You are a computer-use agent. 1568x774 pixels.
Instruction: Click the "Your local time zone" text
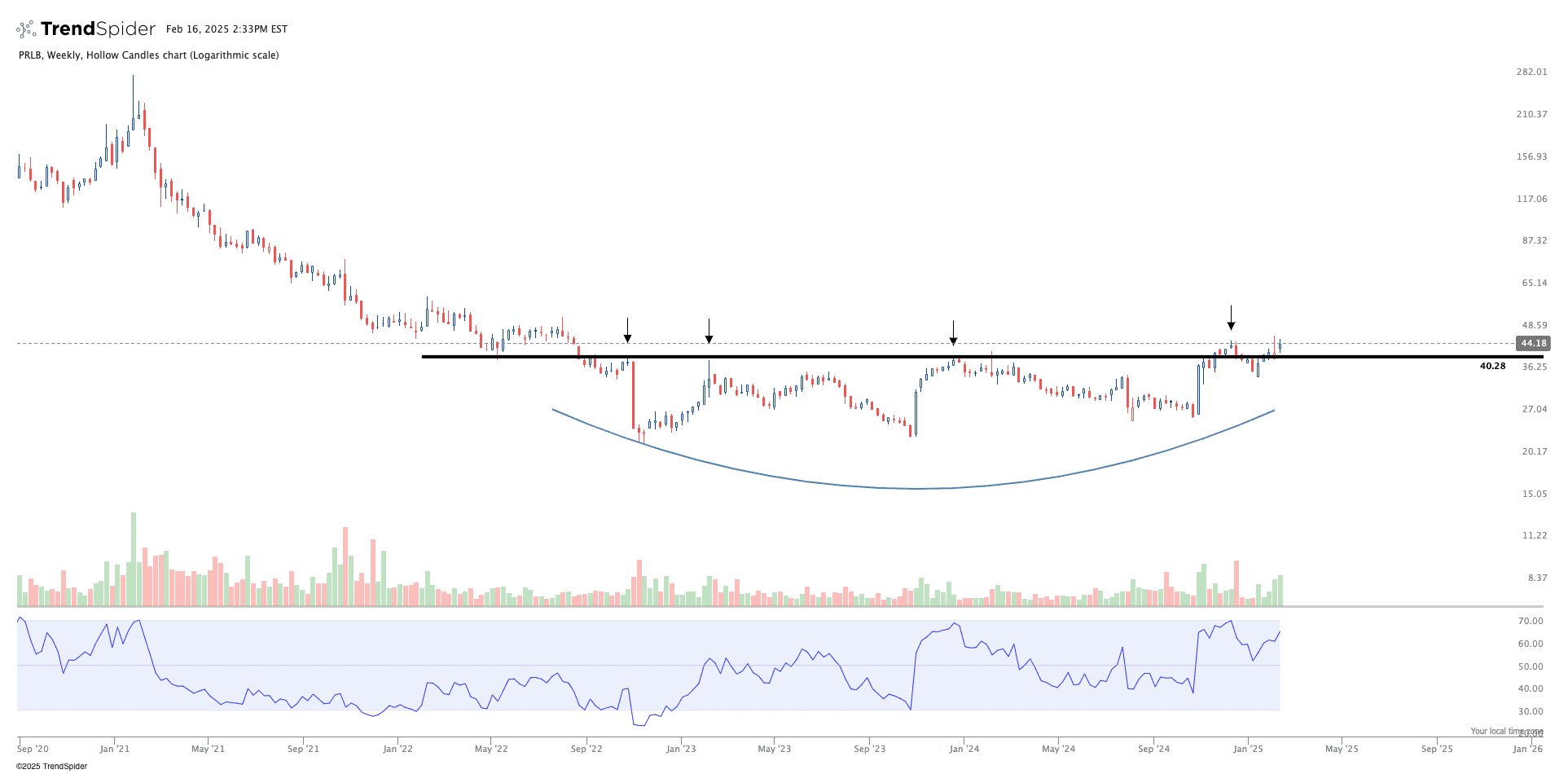1506,731
